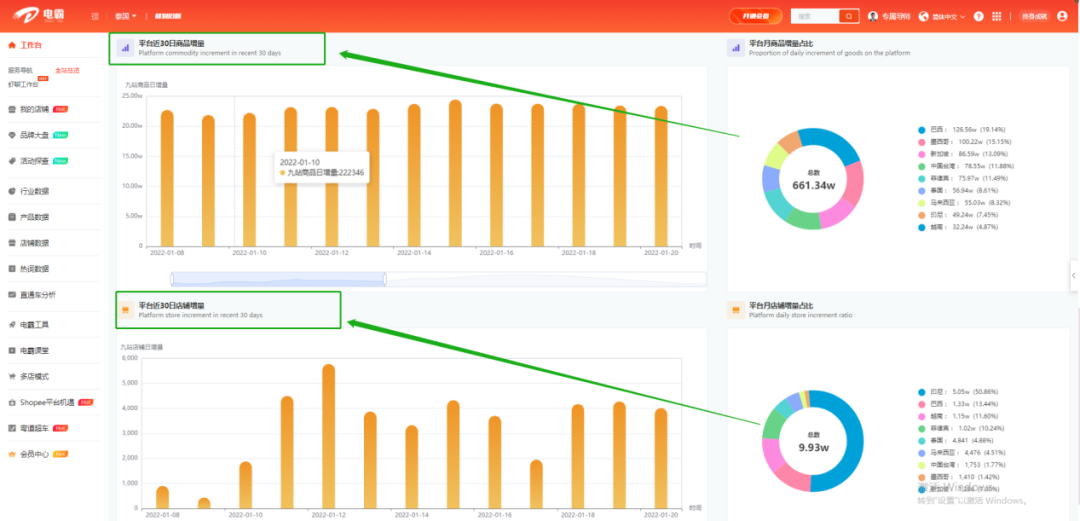Click the search magnifier button
Image resolution: width=1080 pixels, height=521 pixels.
pyautogui.click(x=849, y=16)
